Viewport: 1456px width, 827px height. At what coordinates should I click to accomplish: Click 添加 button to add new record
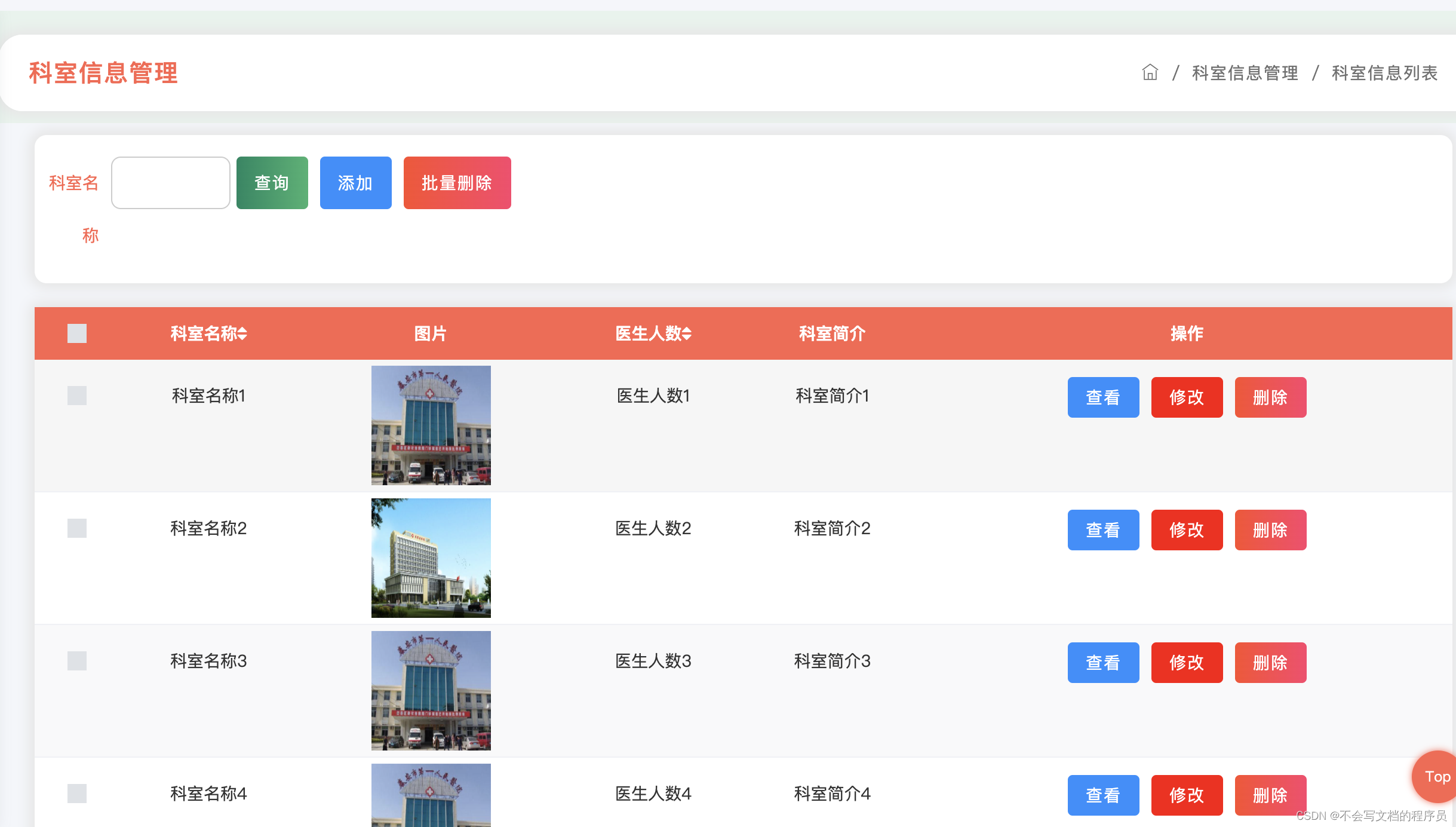pyautogui.click(x=355, y=183)
